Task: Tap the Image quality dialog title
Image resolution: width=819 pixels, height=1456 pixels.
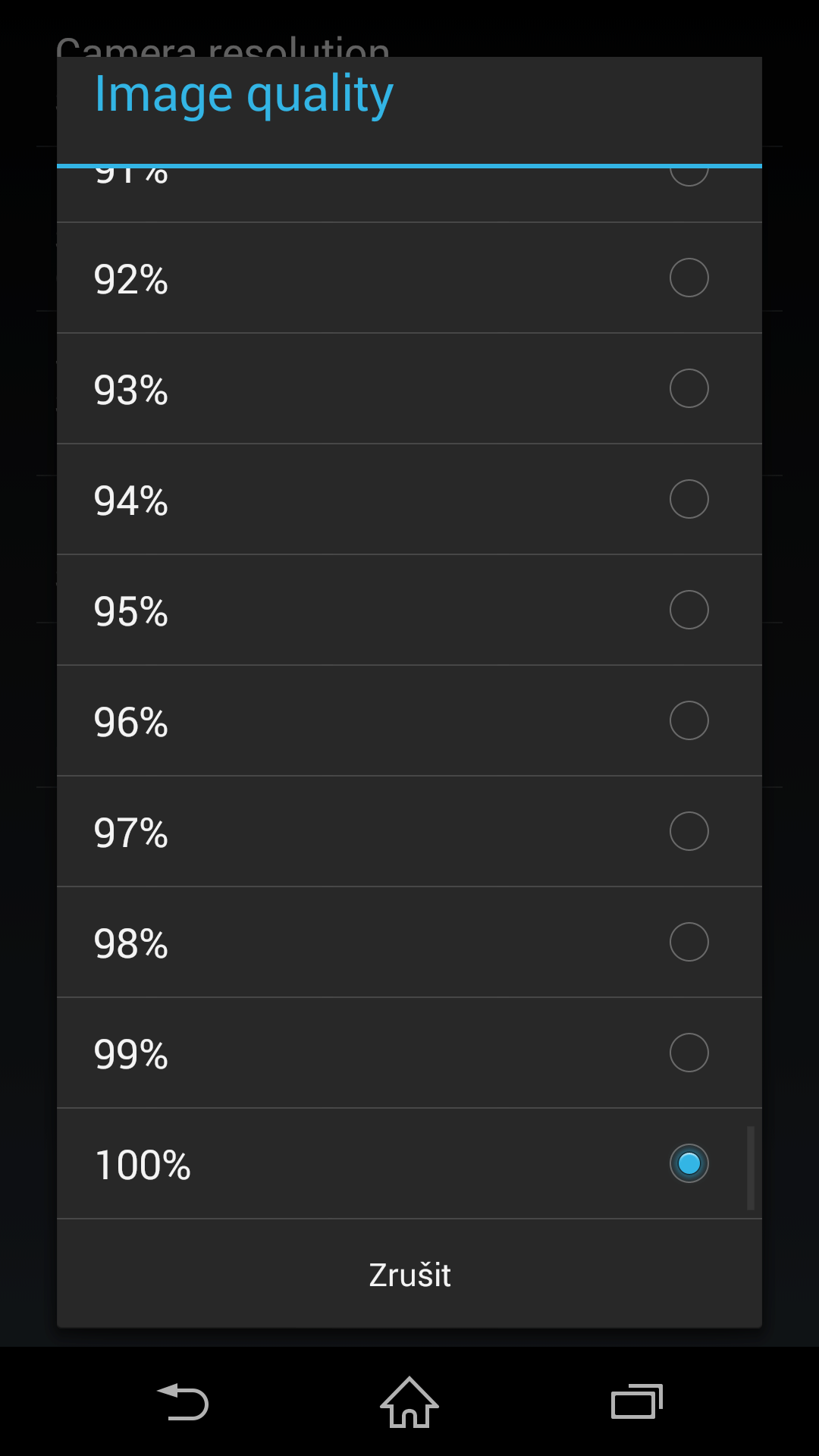Action: point(243,95)
